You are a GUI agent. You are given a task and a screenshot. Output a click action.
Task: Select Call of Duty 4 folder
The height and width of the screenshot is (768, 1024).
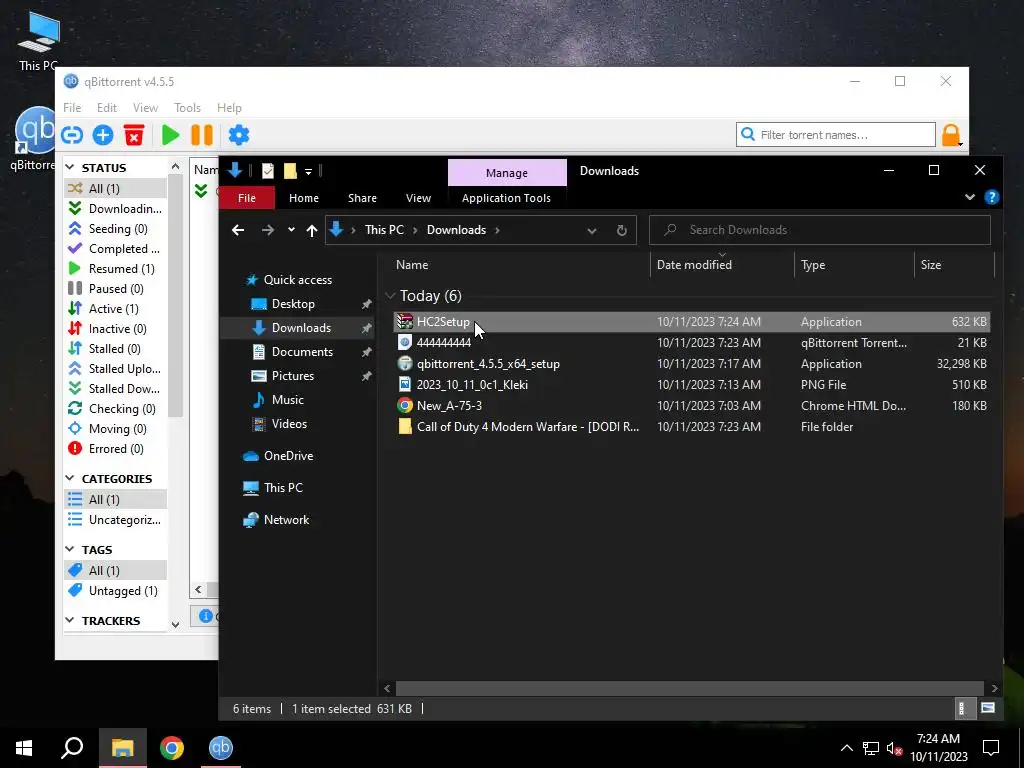(x=692, y=426)
